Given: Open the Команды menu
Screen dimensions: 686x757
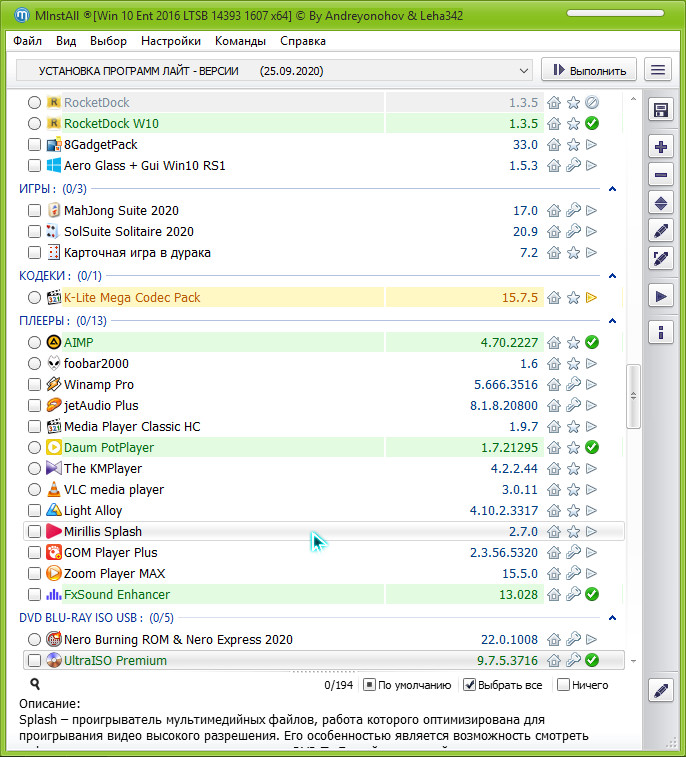Looking at the screenshot, I should 240,41.
